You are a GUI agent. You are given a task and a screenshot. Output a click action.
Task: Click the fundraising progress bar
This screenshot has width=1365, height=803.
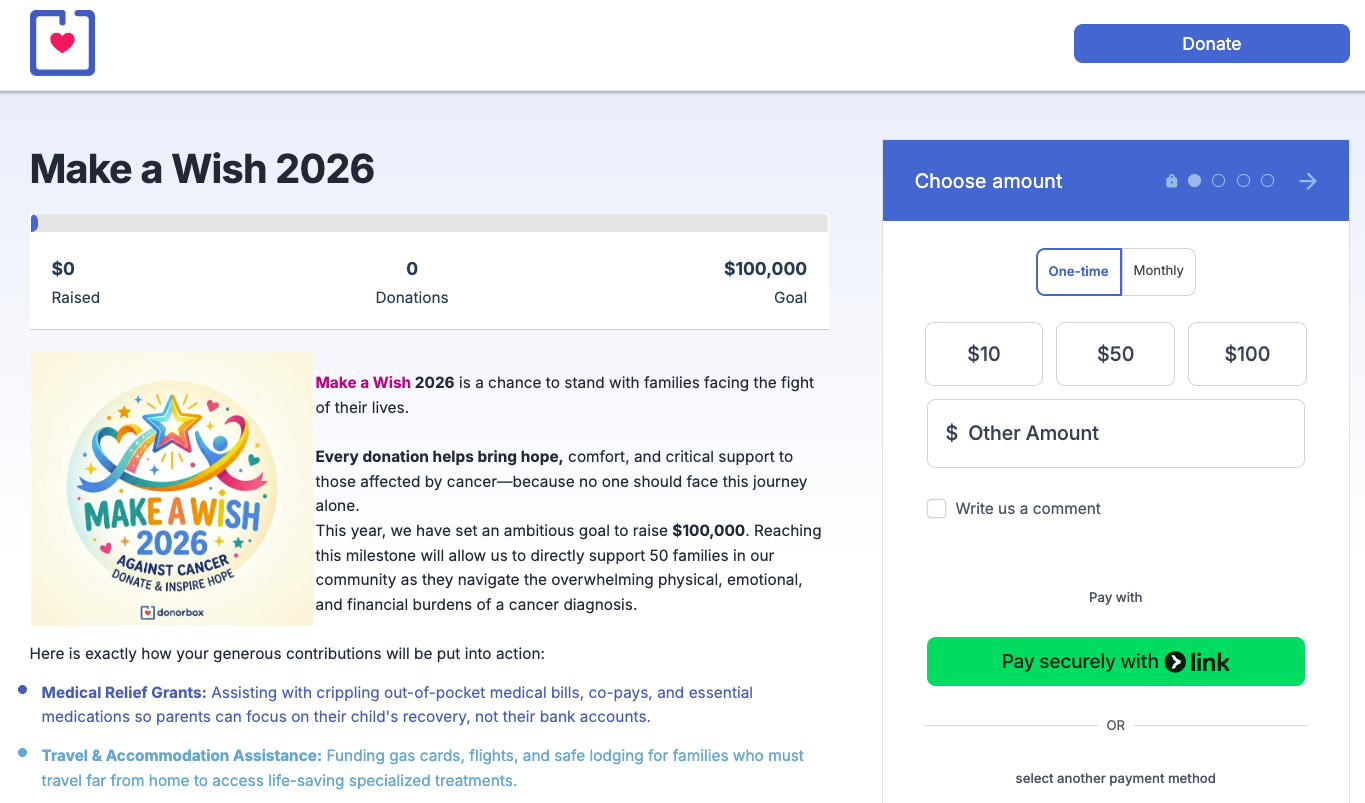(x=429, y=223)
